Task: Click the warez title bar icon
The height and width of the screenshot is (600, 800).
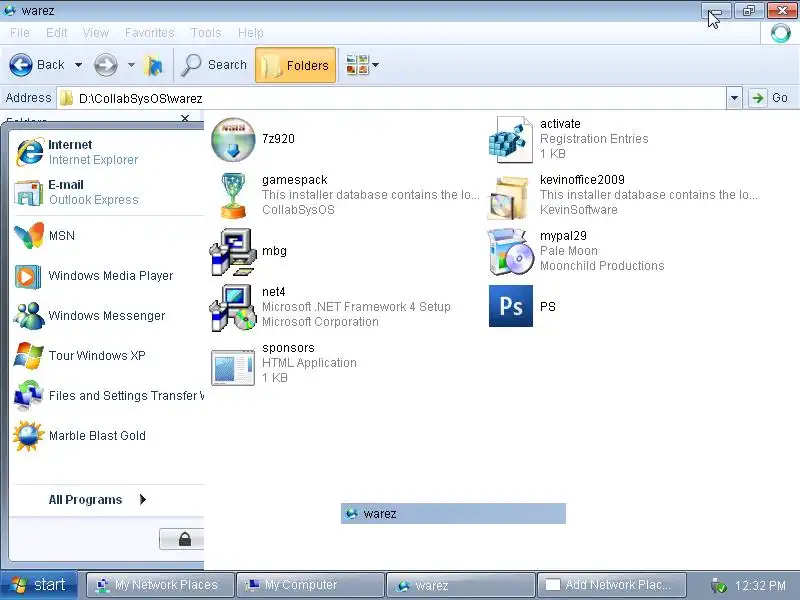Action: (x=10, y=10)
